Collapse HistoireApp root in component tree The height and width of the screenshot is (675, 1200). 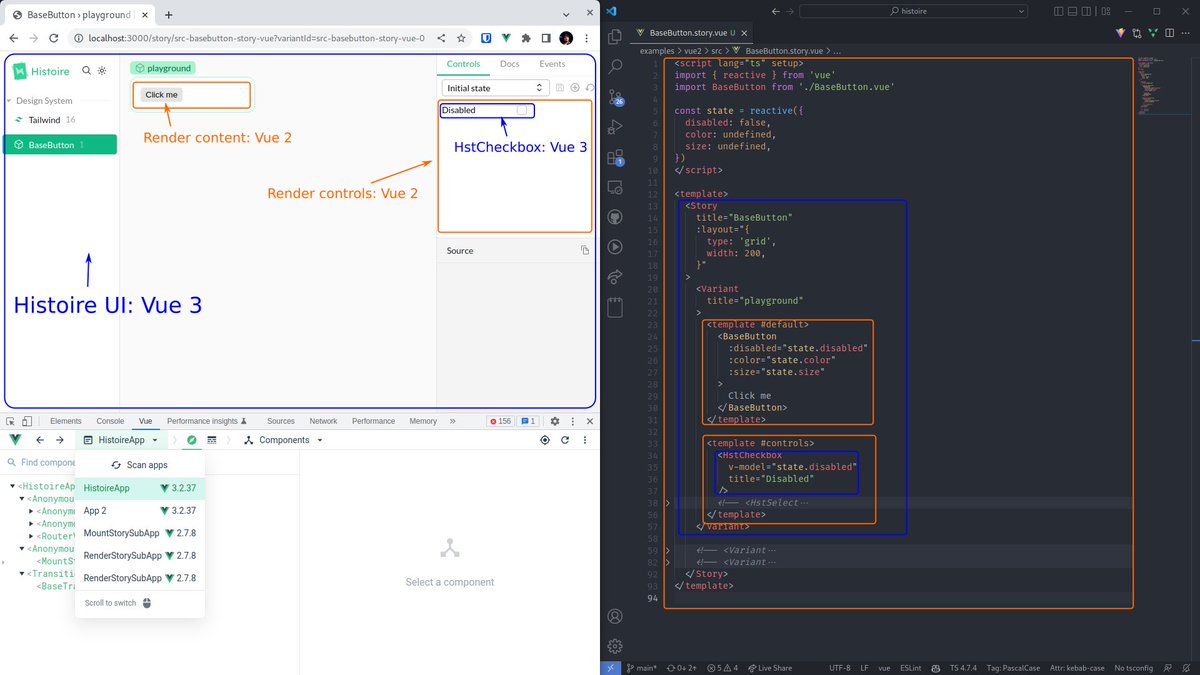point(13,486)
